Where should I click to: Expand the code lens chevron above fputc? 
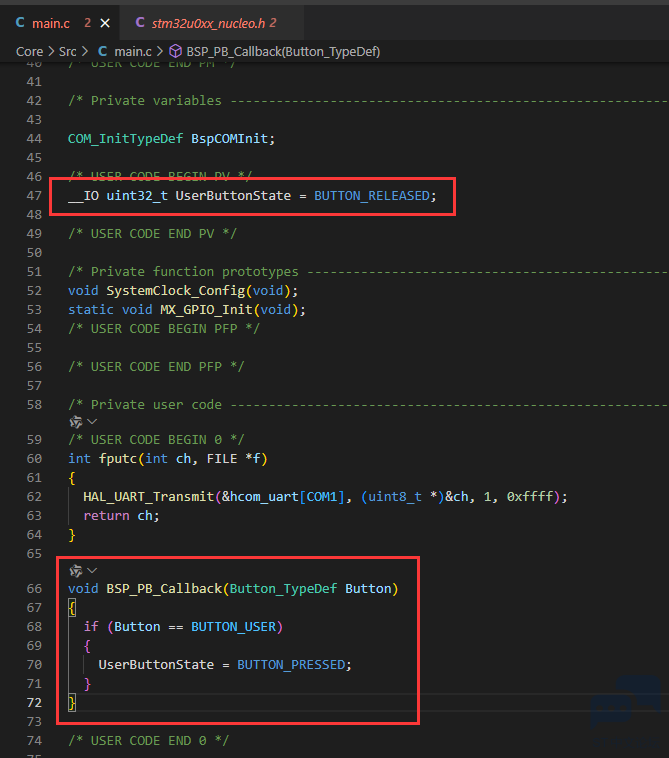(92, 422)
